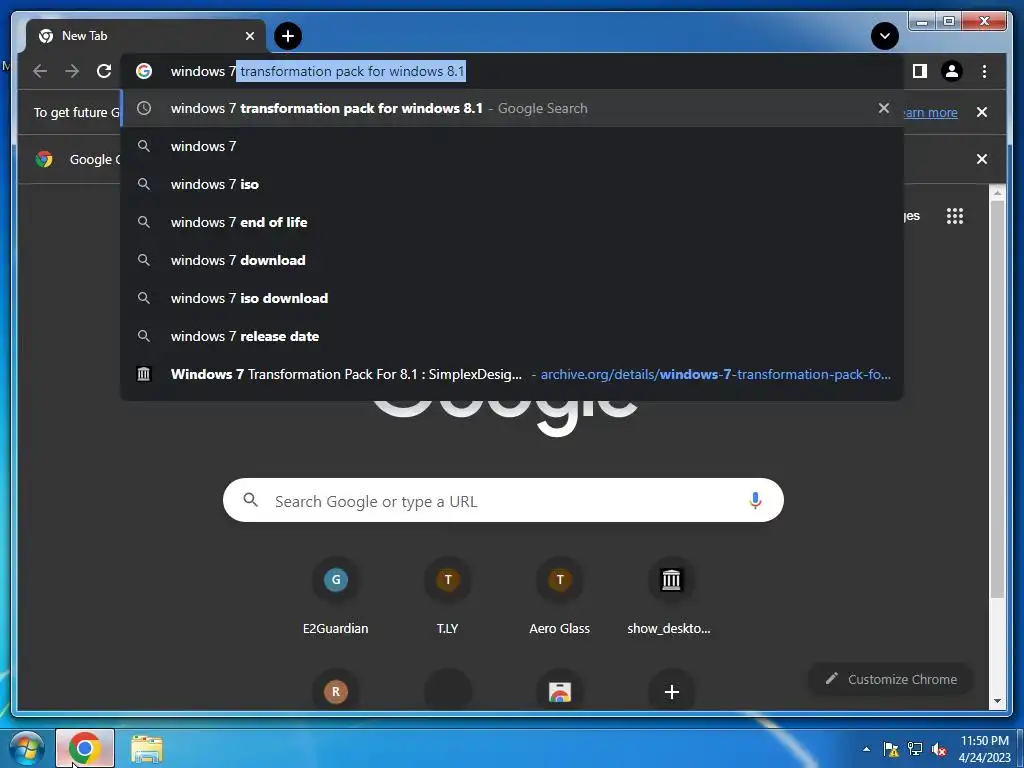Open Chrome three-dot menu
Screen dimensions: 1024x768
tap(984, 71)
